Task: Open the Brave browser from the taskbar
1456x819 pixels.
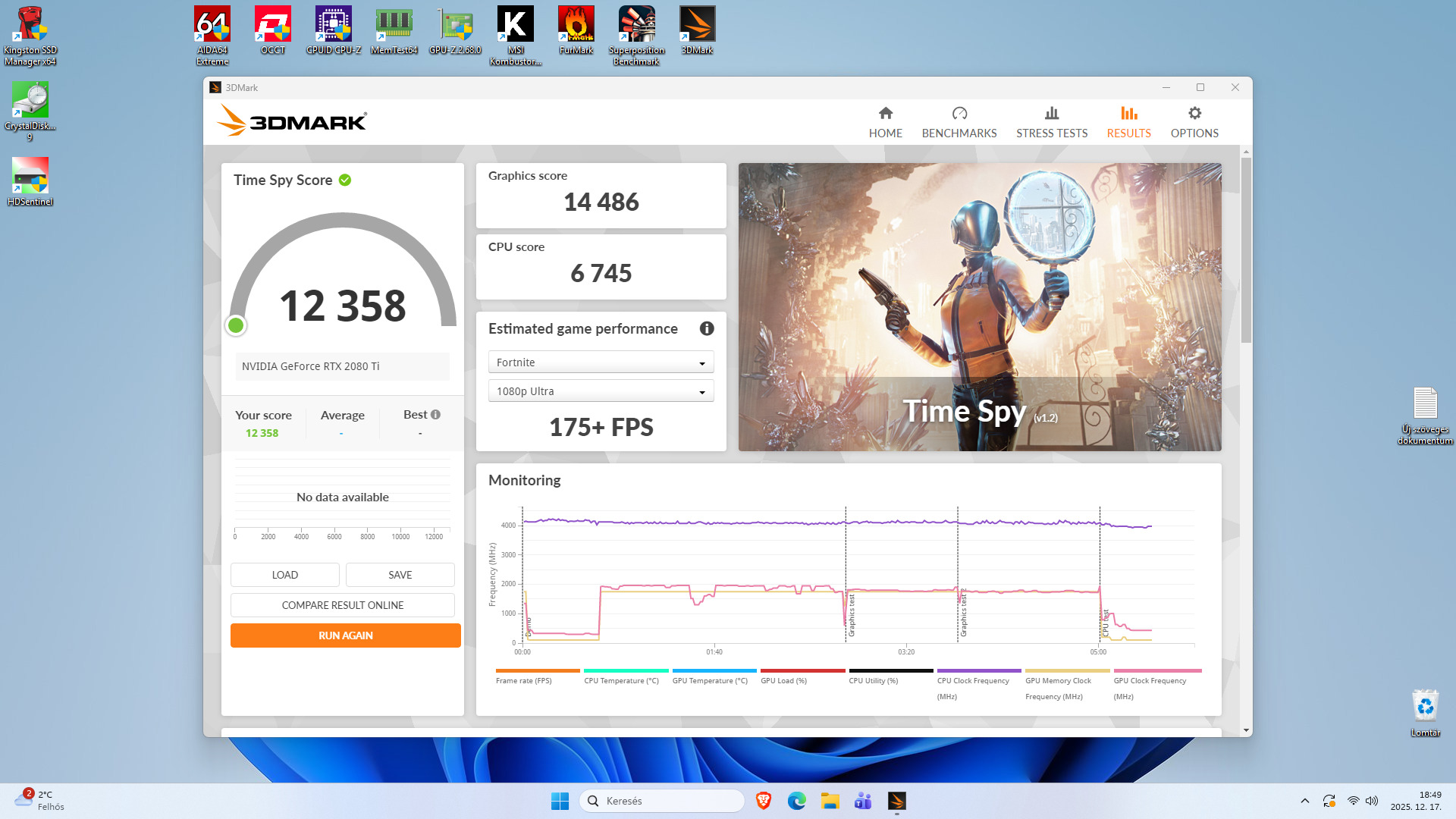Action: click(764, 801)
